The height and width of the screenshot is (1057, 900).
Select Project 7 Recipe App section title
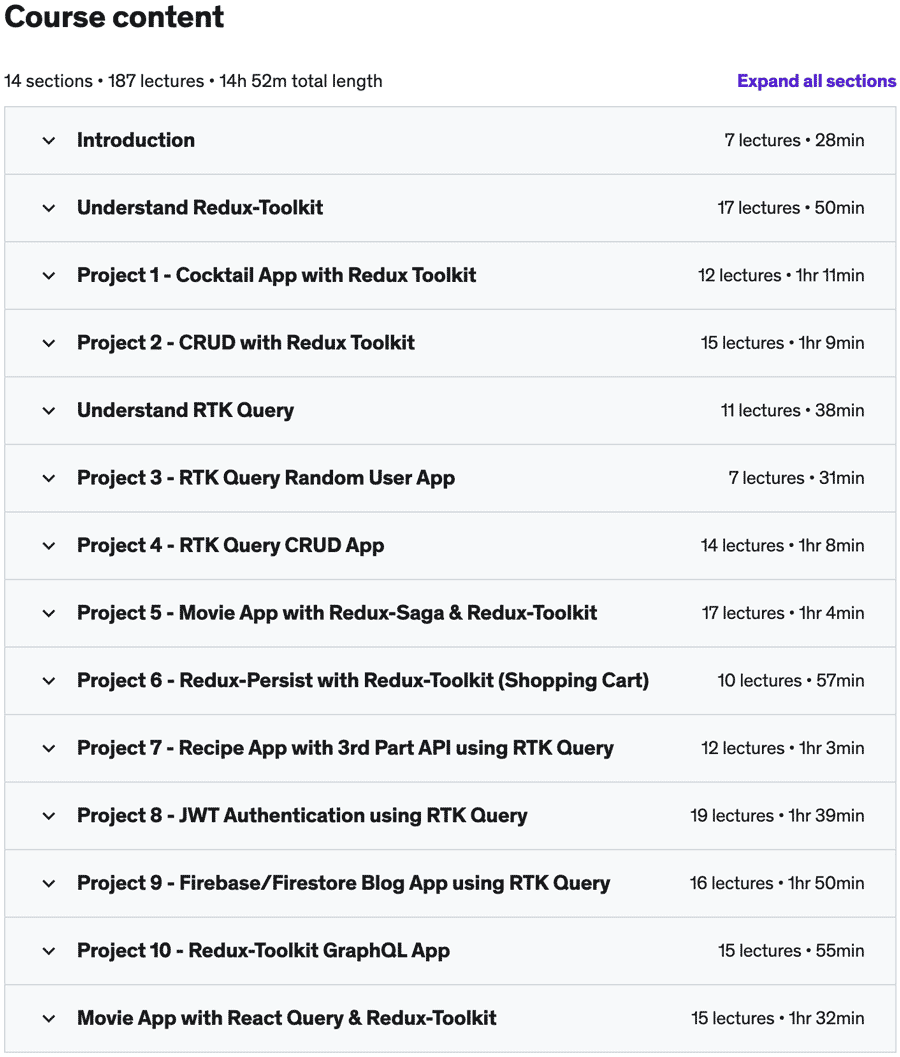345,748
